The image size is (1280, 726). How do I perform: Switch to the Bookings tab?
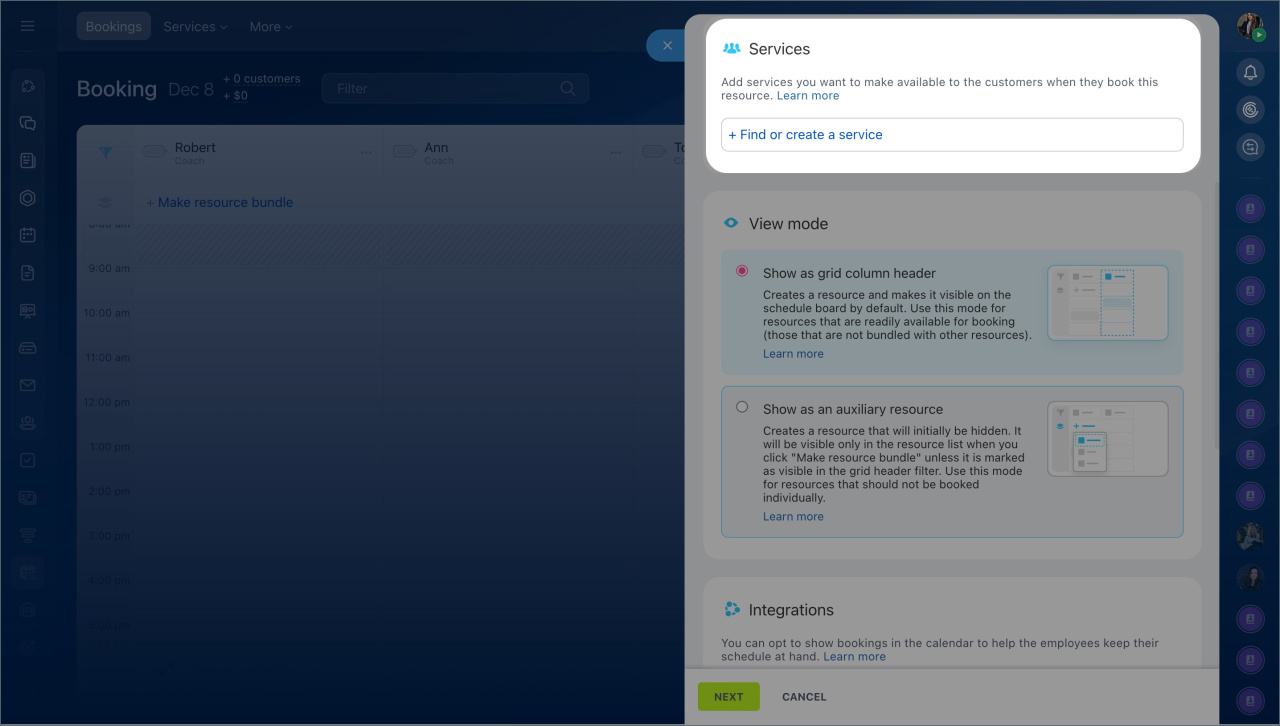tap(113, 27)
